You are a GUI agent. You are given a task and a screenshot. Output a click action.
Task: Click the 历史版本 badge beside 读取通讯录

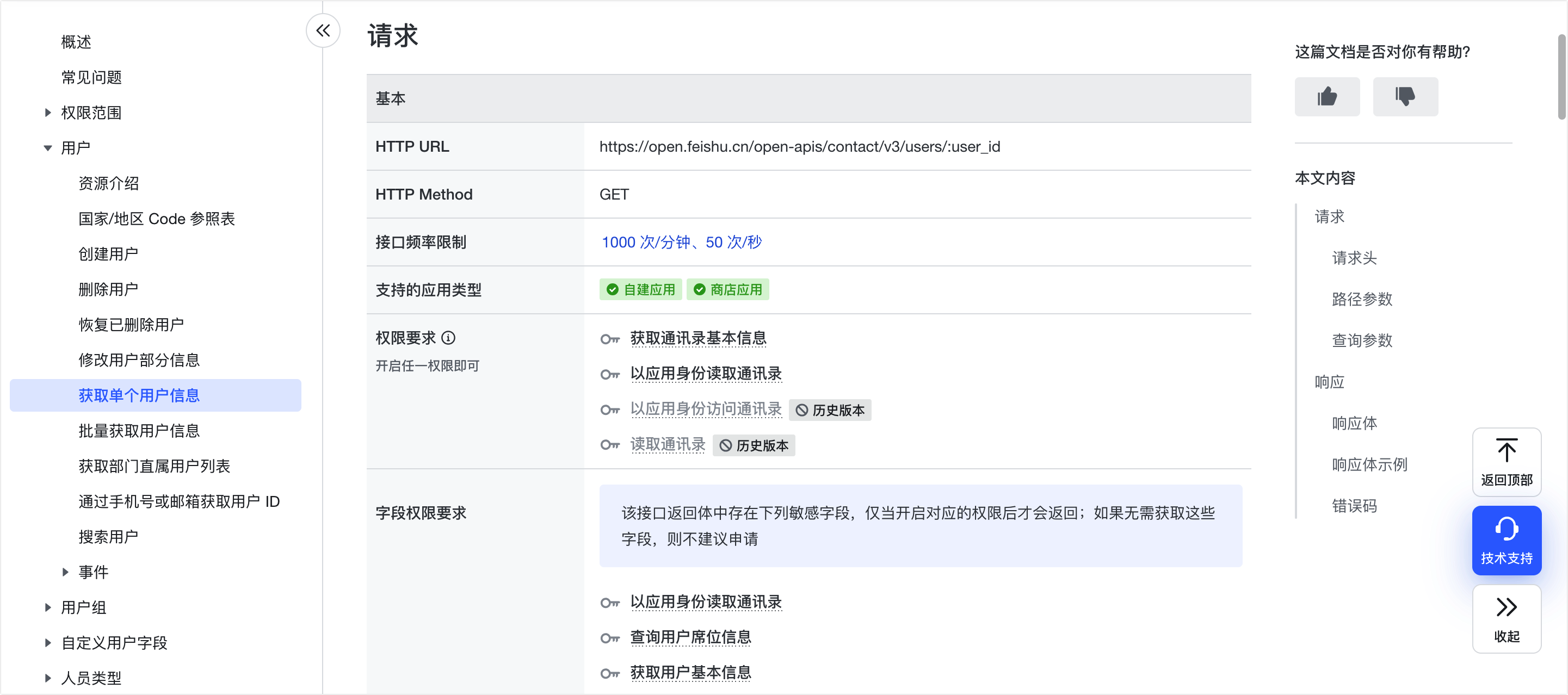click(x=754, y=445)
